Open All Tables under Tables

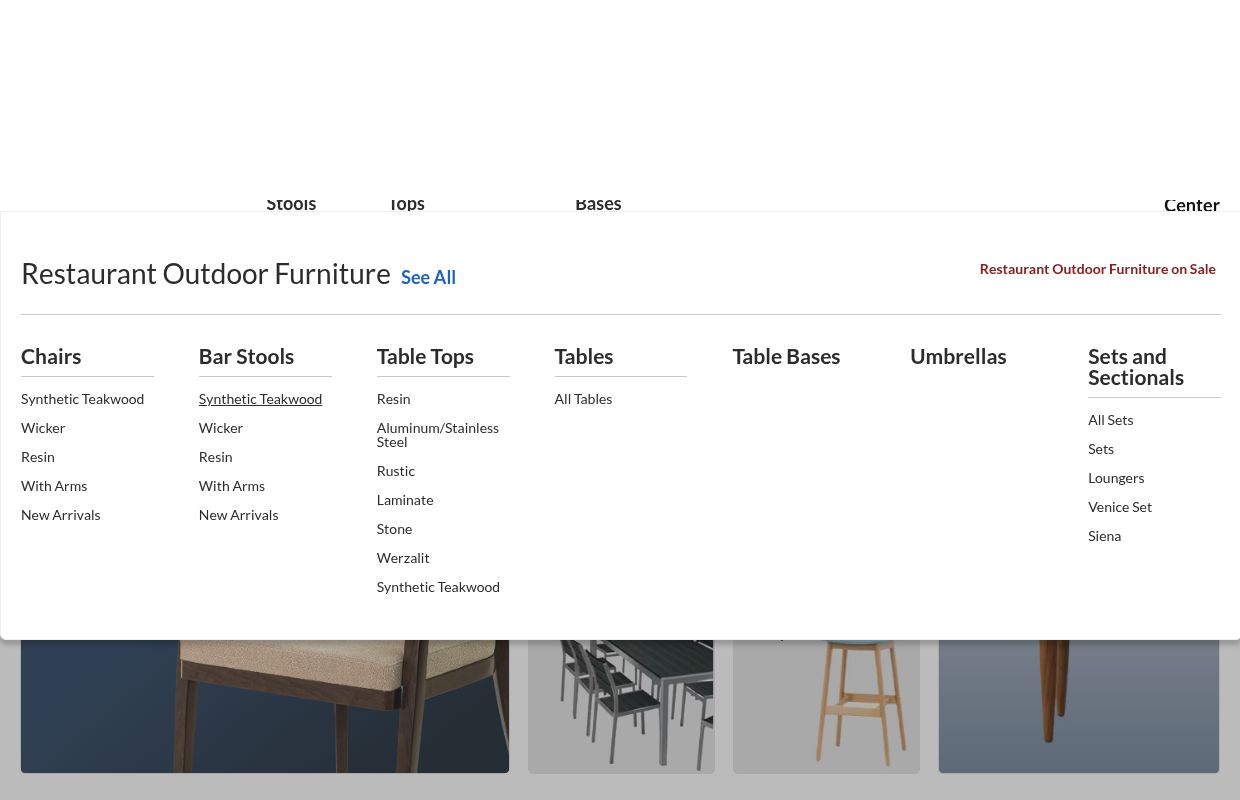point(583,398)
